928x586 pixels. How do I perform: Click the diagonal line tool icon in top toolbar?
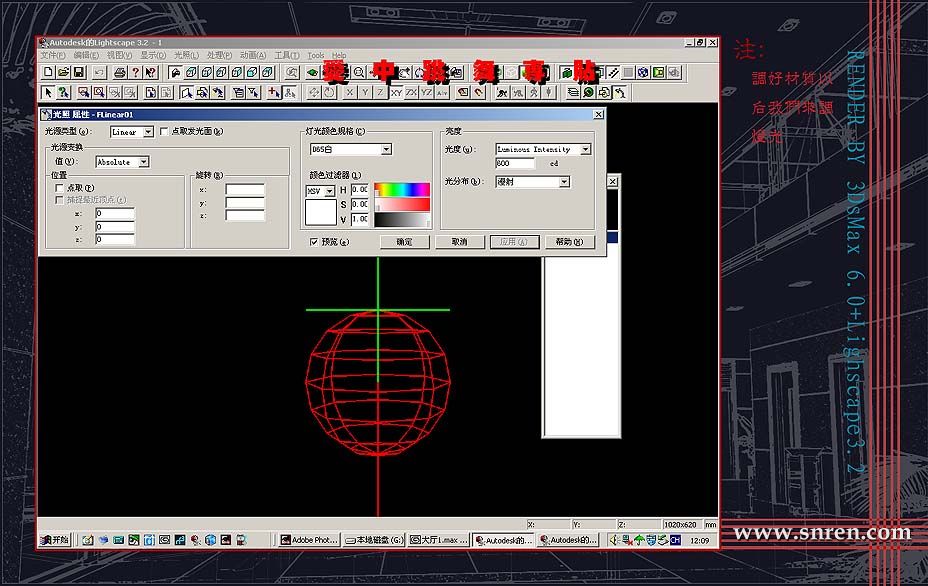(614, 72)
